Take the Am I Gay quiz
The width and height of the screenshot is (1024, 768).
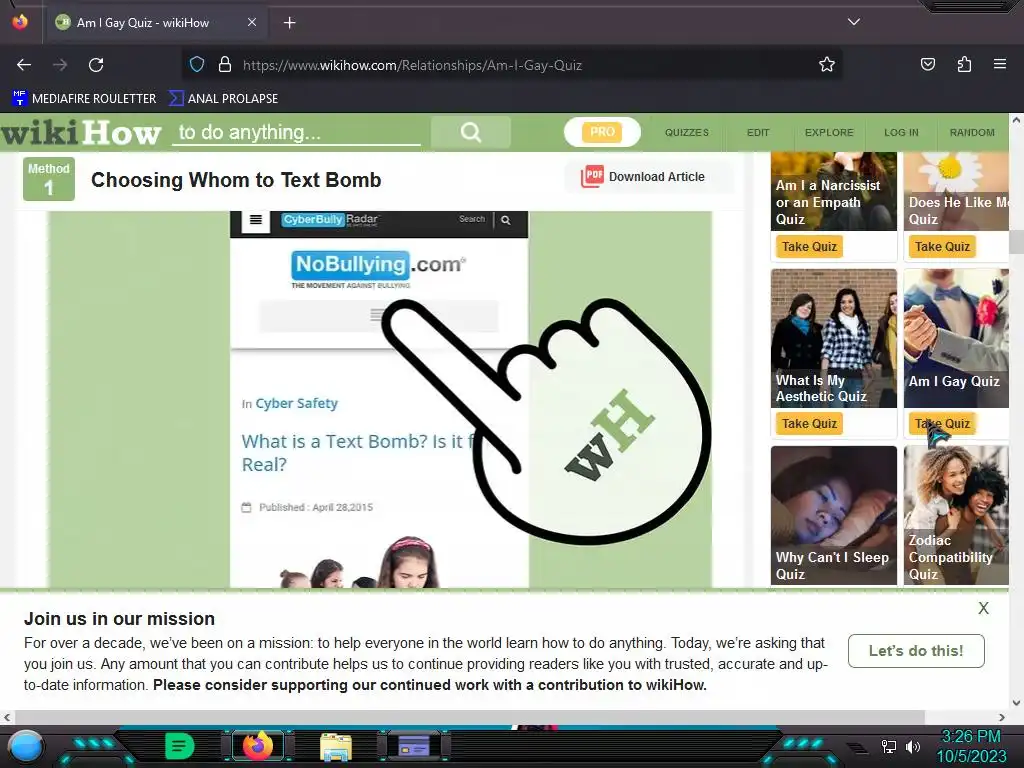pos(942,424)
